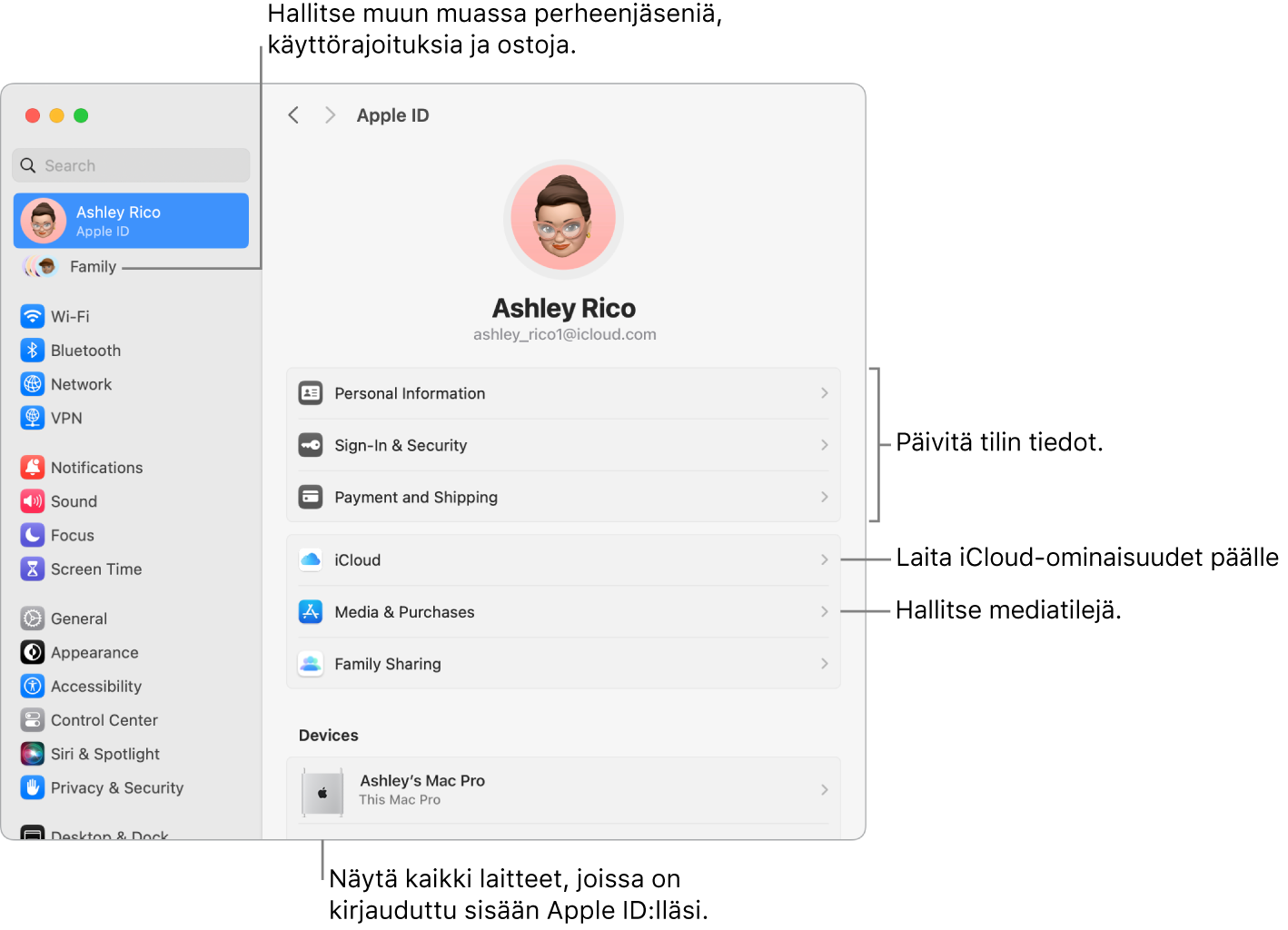This screenshot has height=930, width=1288.
Task: Click the Screen Time hourglass icon
Action: click(33, 569)
